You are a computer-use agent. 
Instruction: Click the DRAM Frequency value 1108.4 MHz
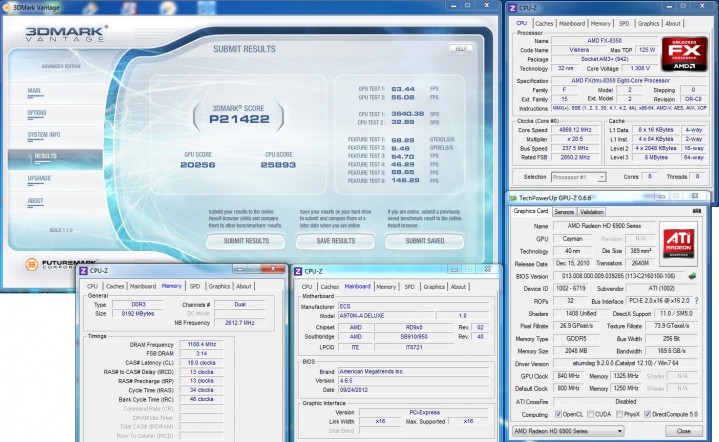[201, 344]
